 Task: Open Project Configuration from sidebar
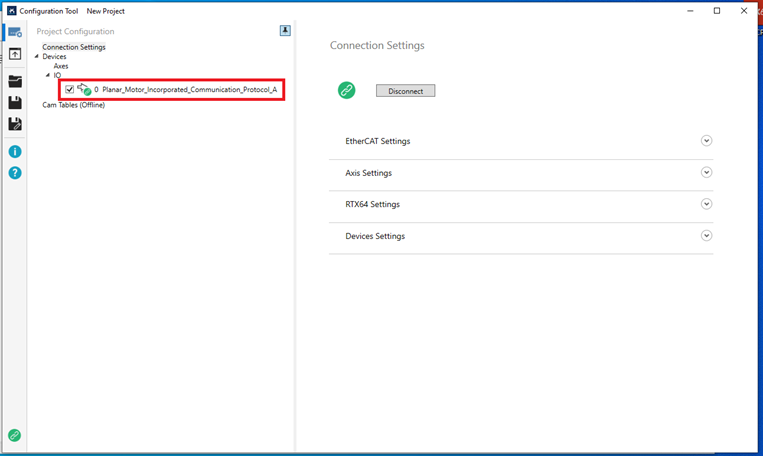[14, 33]
